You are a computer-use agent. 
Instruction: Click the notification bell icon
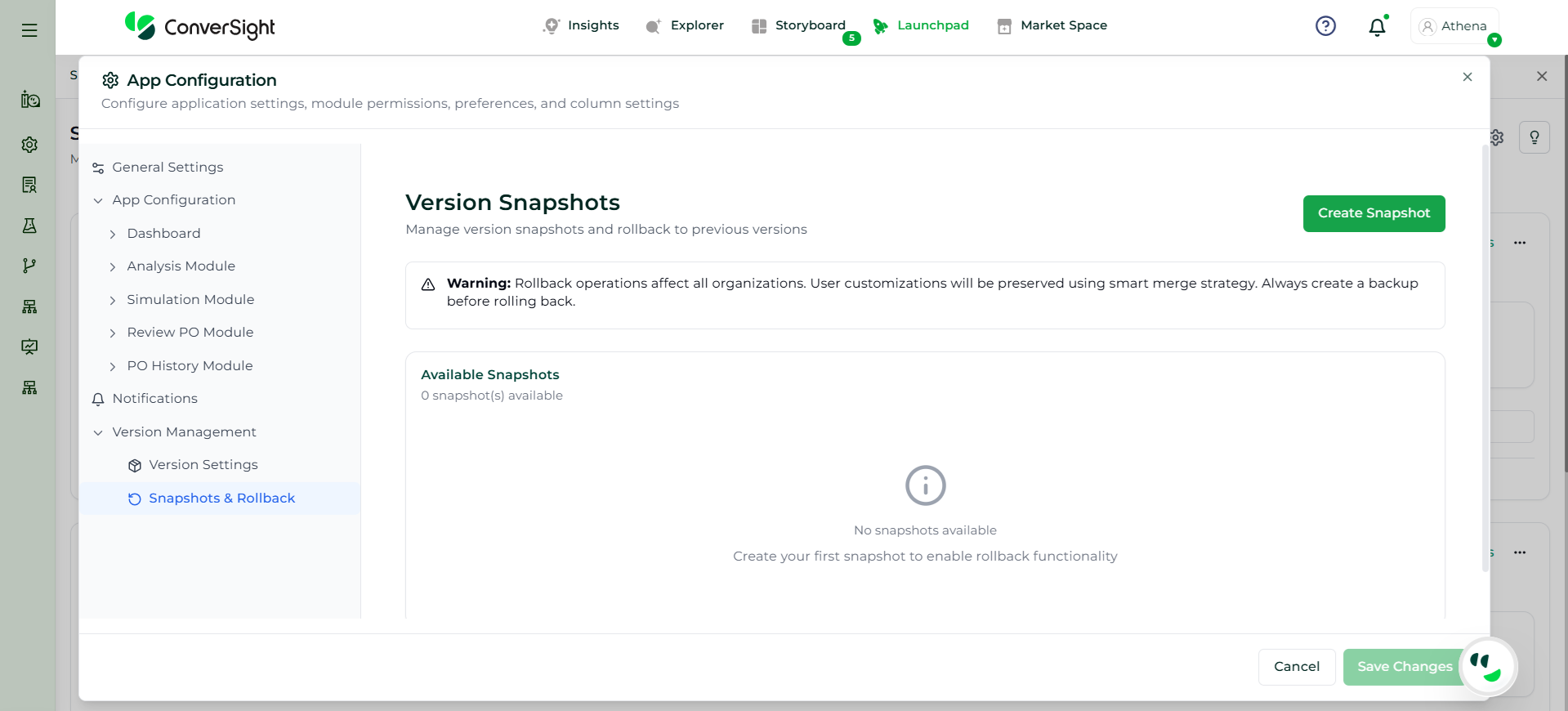click(1377, 27)
